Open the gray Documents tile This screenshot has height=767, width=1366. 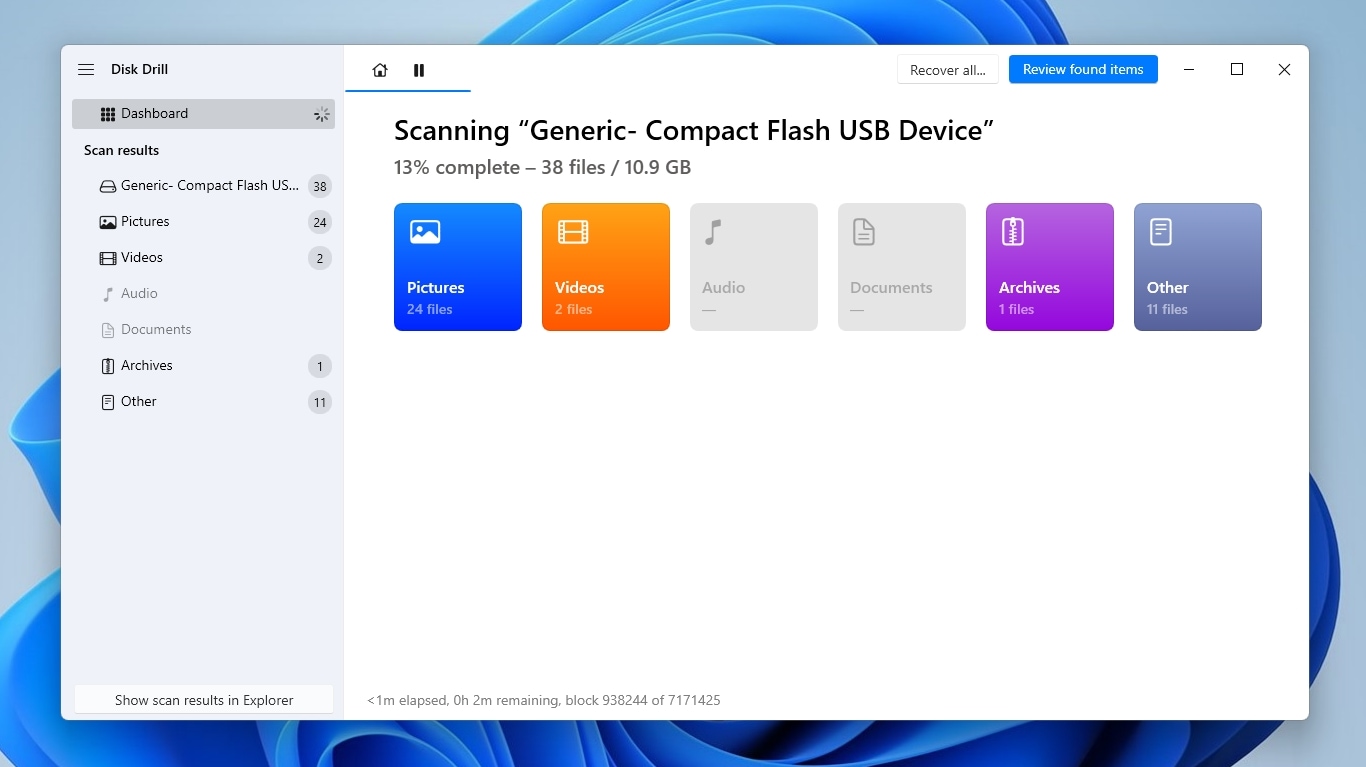point(902,267)
